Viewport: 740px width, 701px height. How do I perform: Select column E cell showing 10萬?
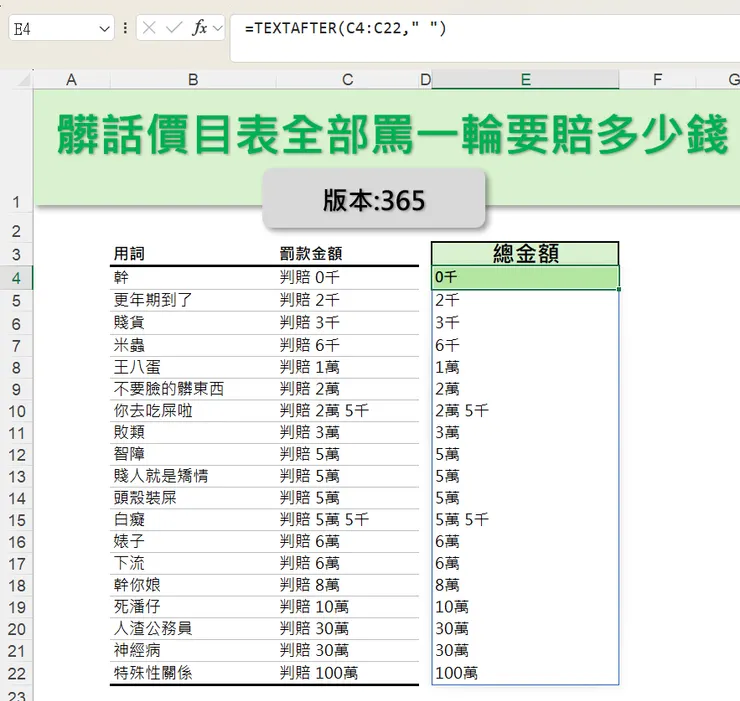525,607
